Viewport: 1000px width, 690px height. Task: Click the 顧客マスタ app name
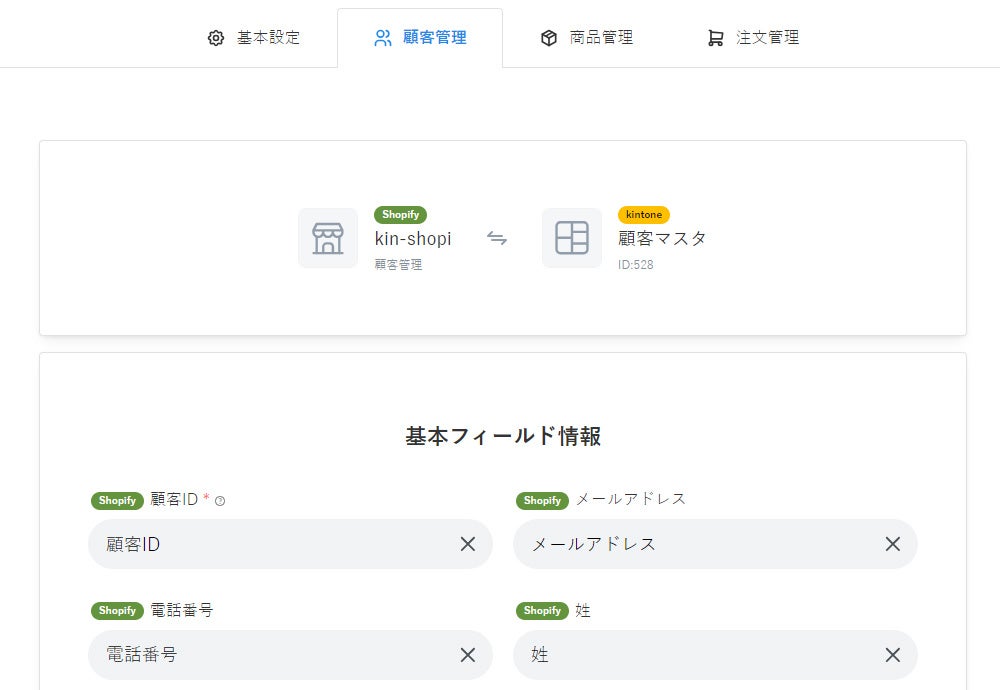point(662,238)
